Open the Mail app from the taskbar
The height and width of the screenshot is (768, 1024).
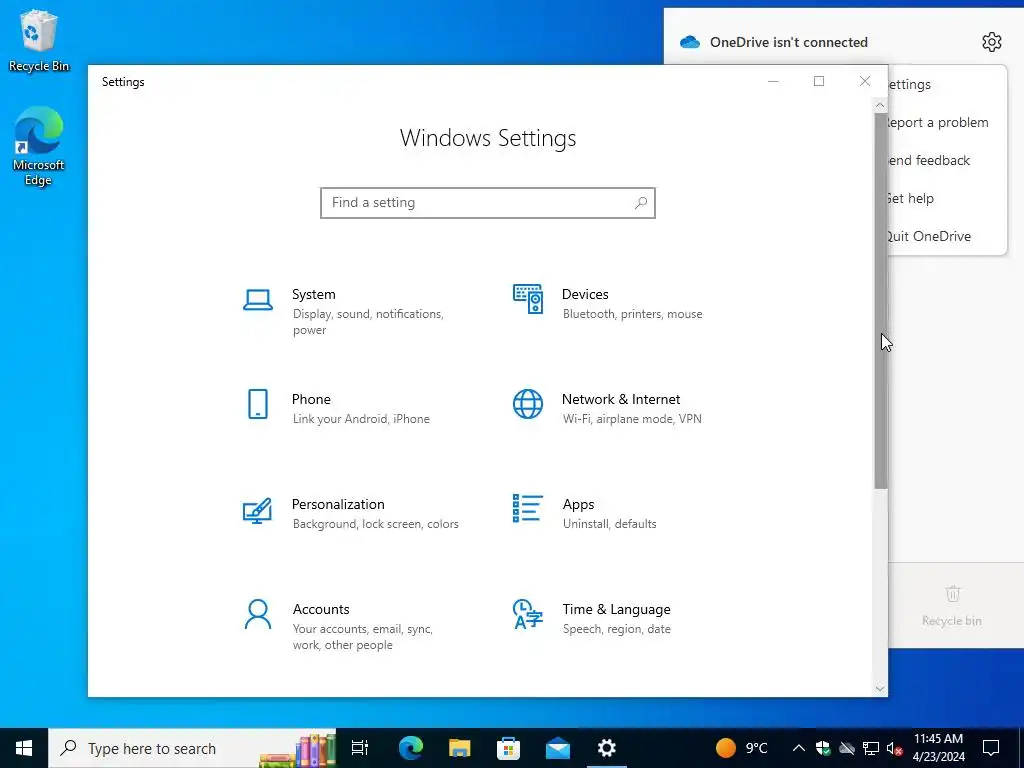558,748
